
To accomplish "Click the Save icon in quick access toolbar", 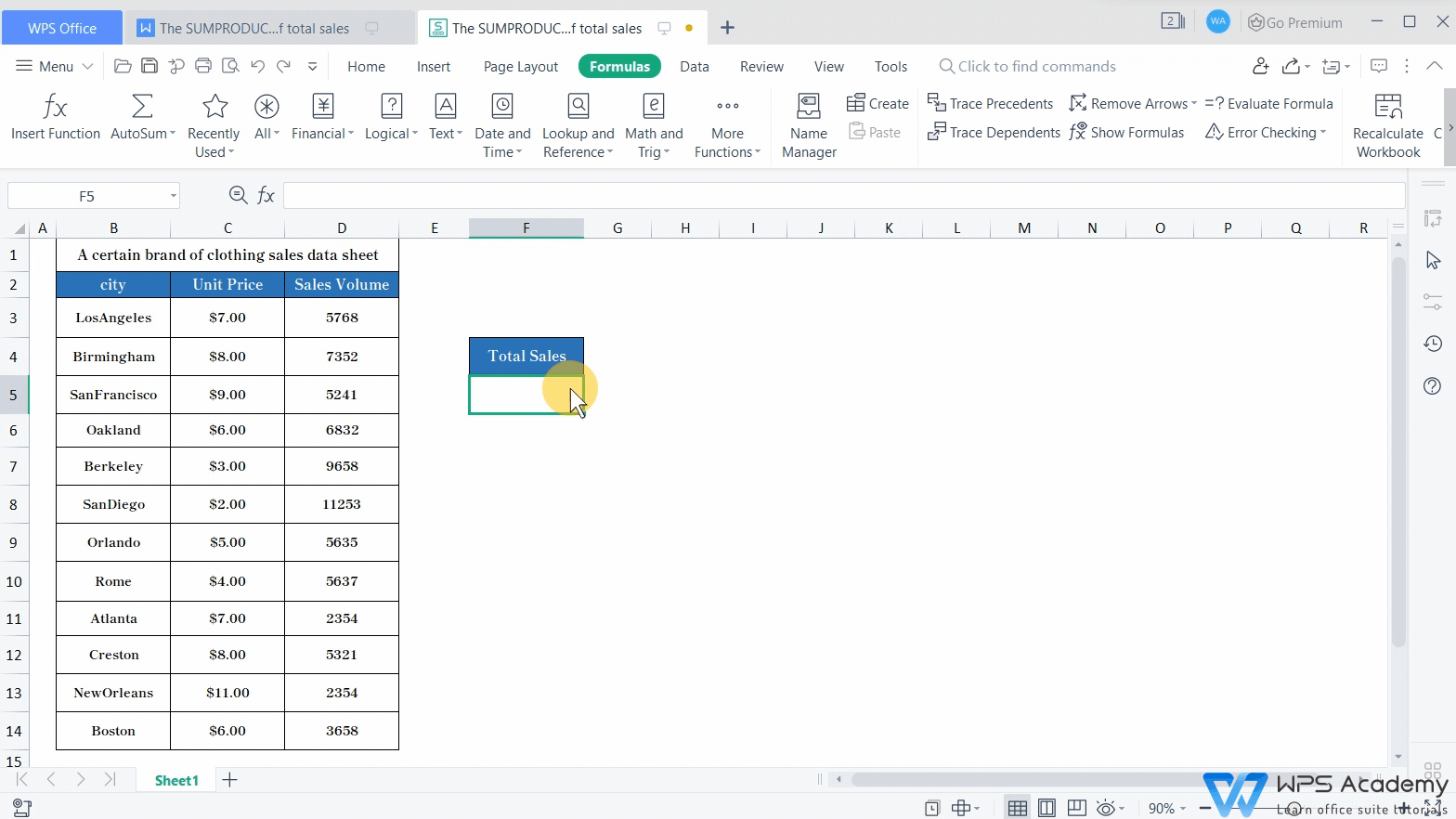I will (x=149, y=66).
